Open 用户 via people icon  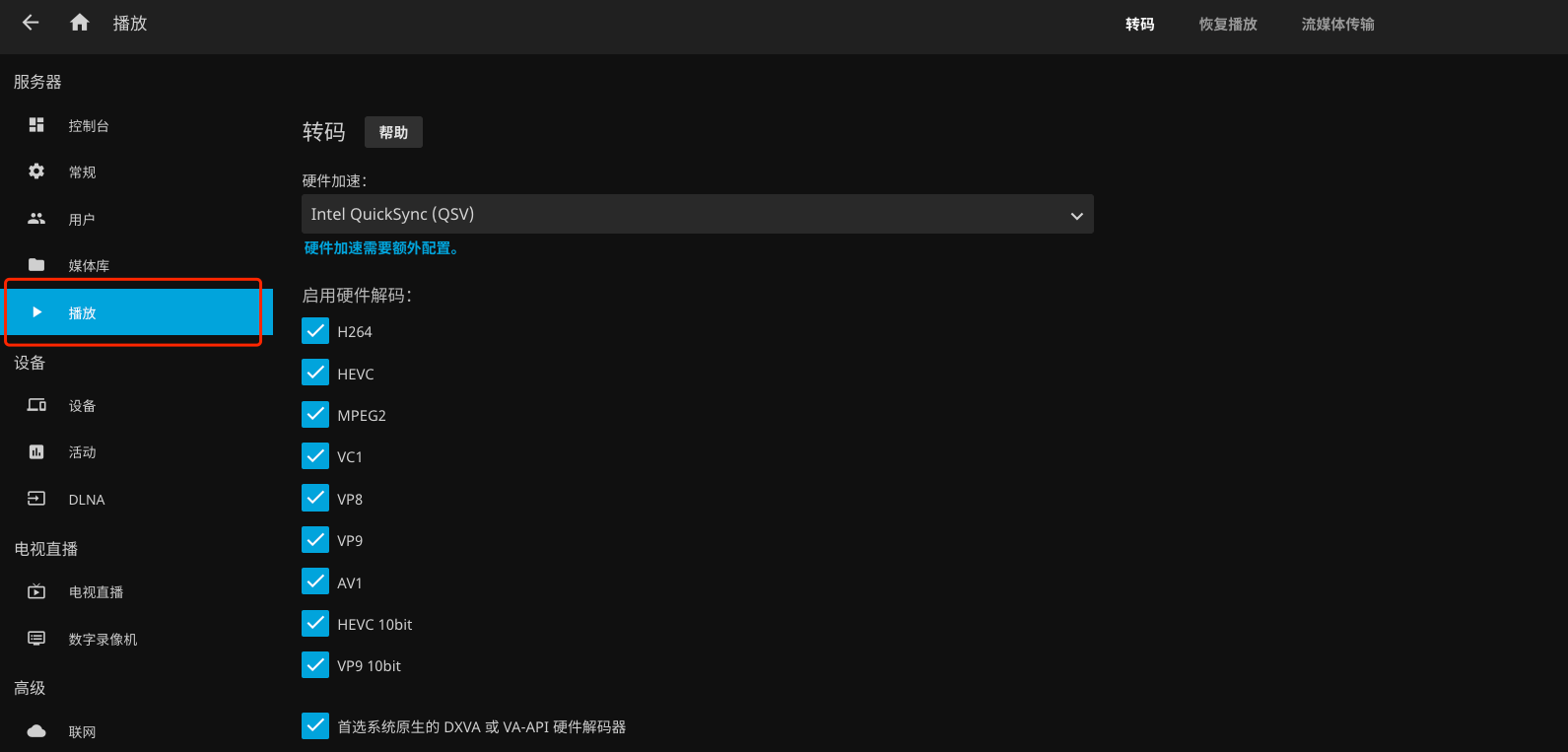(x=36, y=219)
